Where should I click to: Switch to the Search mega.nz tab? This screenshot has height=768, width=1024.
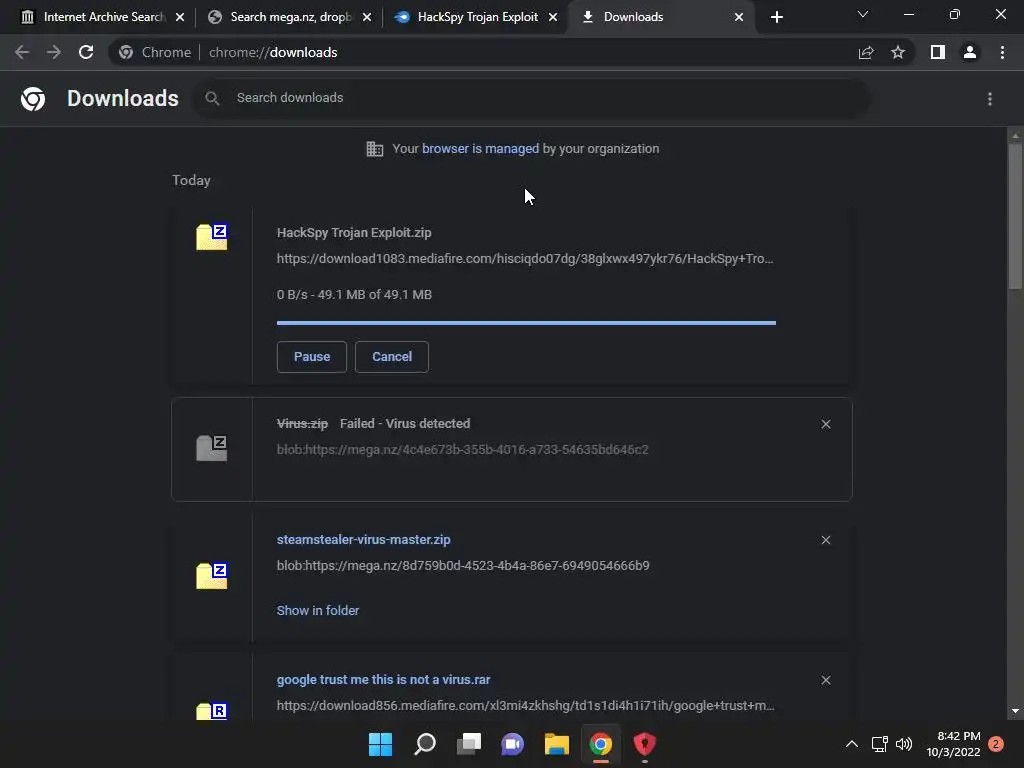289,17
